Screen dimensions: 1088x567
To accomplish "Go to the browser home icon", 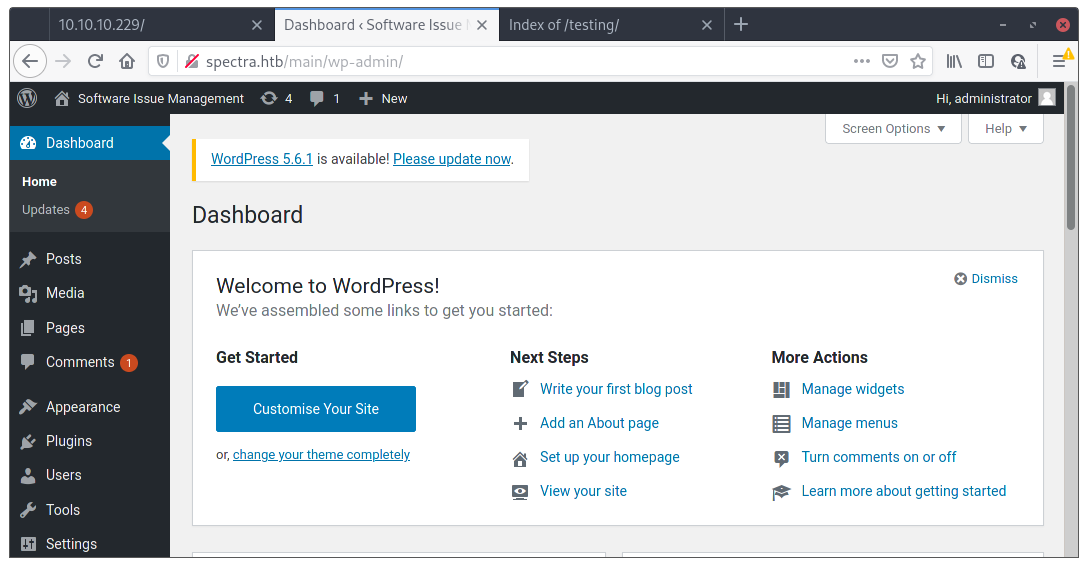I will coord(127,61).
